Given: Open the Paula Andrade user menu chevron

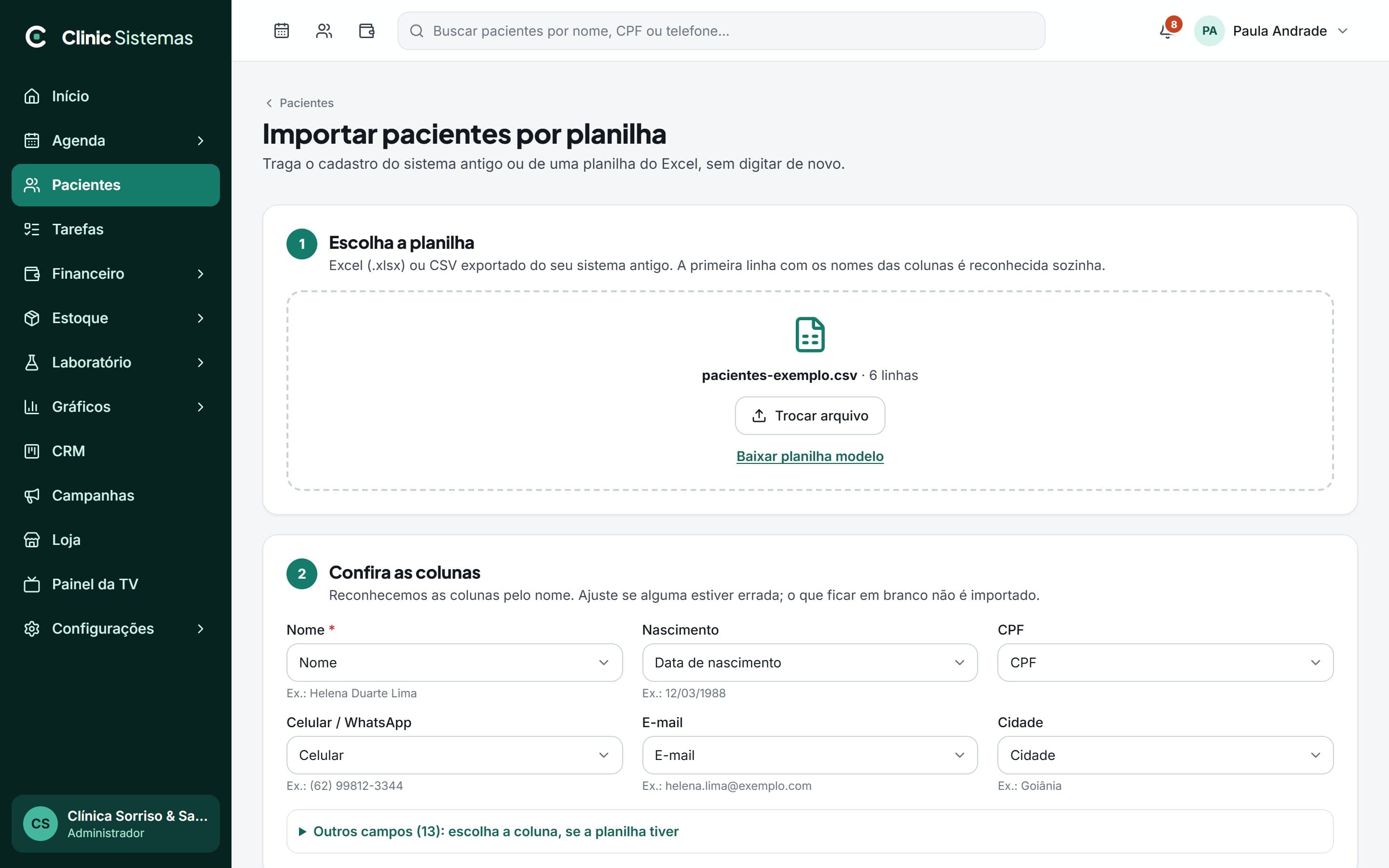Looking at the screenshot, I should (x=1343, y=31).
